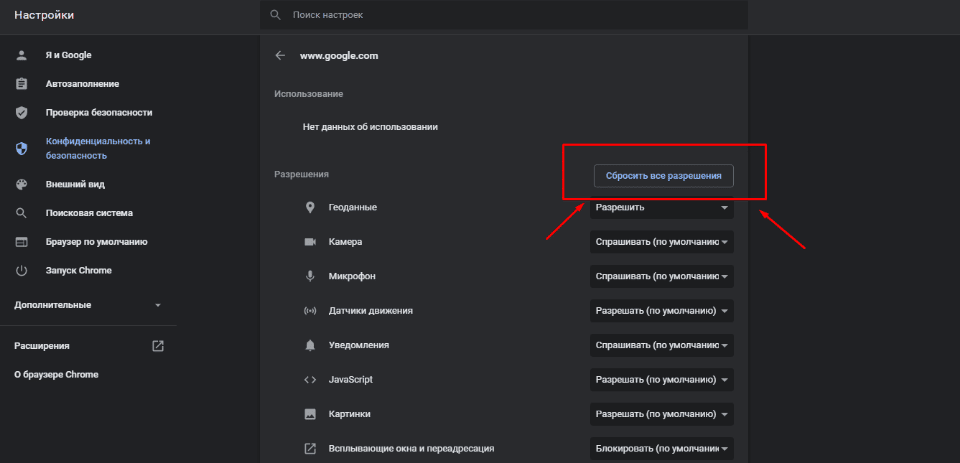Click the shield icon for Проверка безопасности

click(21, 113)
